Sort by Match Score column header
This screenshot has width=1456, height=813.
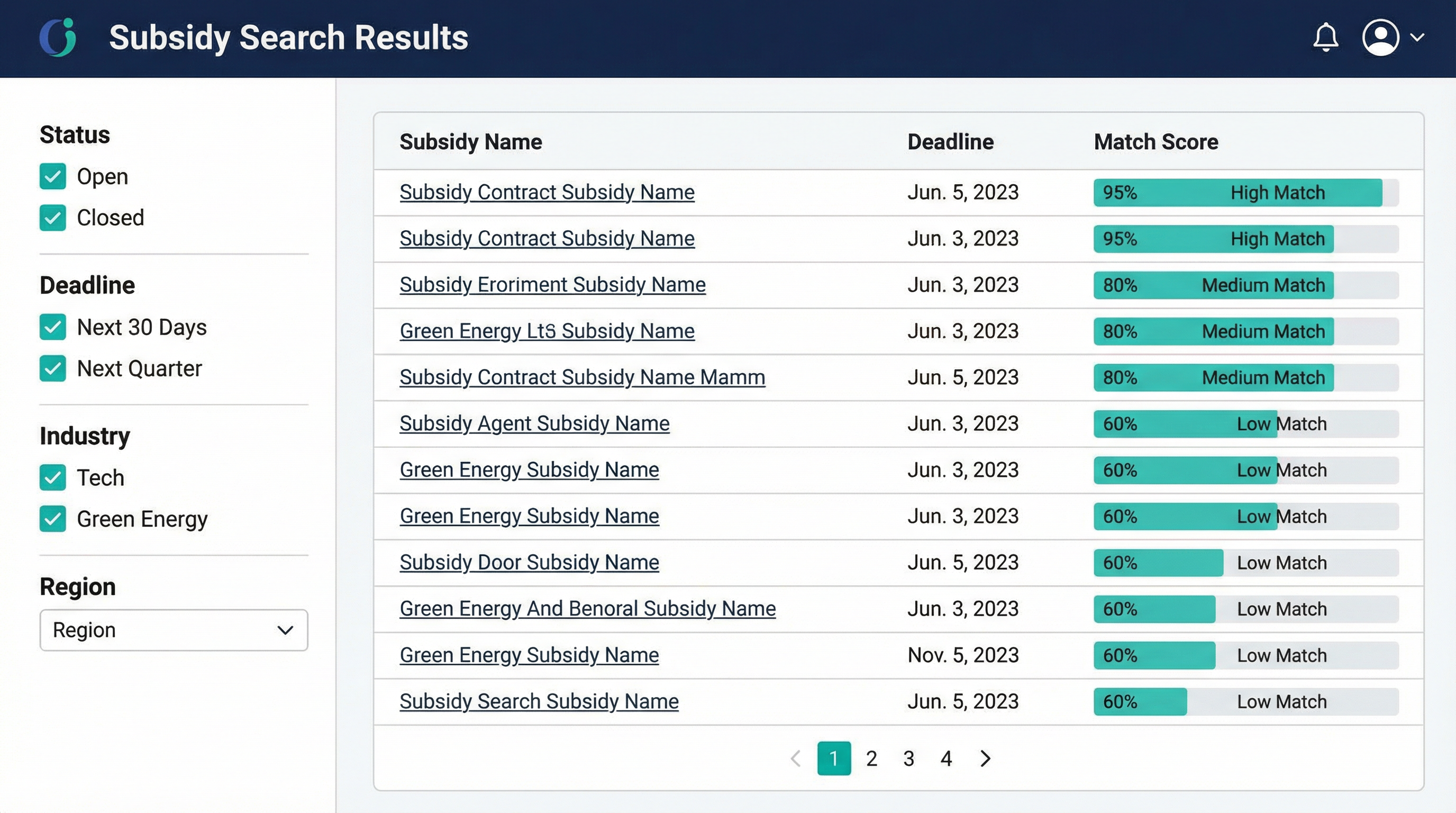tap(1156, 142)
